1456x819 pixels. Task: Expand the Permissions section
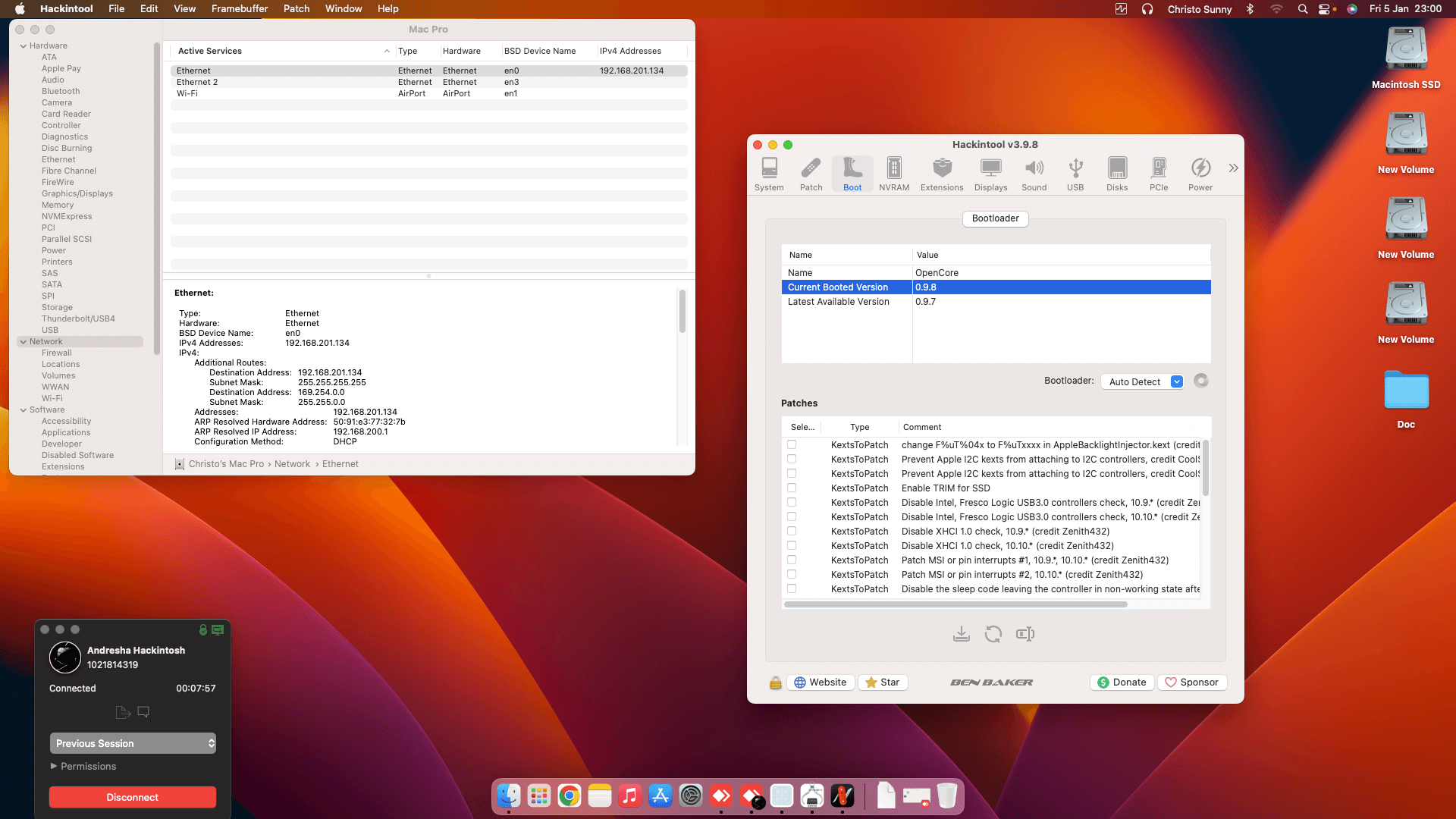[54, 766]
